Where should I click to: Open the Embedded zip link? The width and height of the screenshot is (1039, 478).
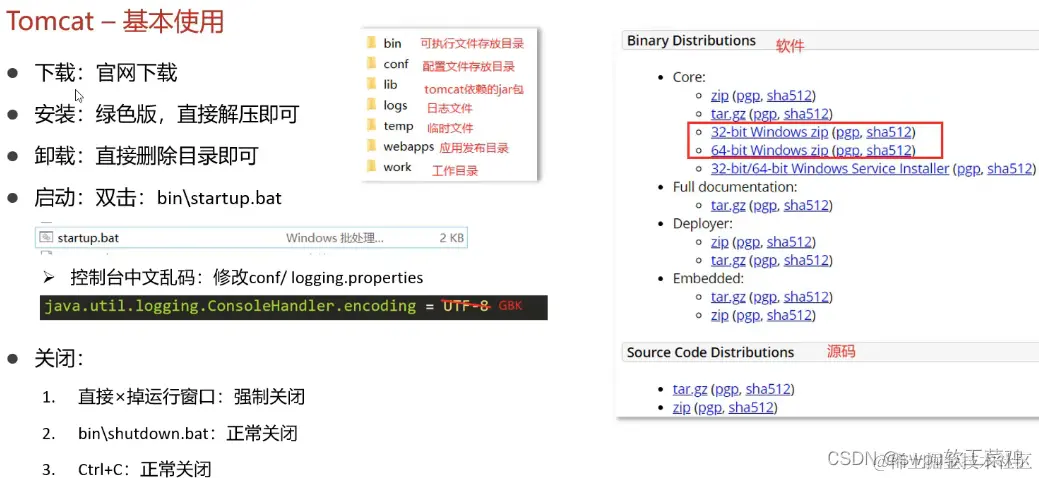click(x=720, y=316)
